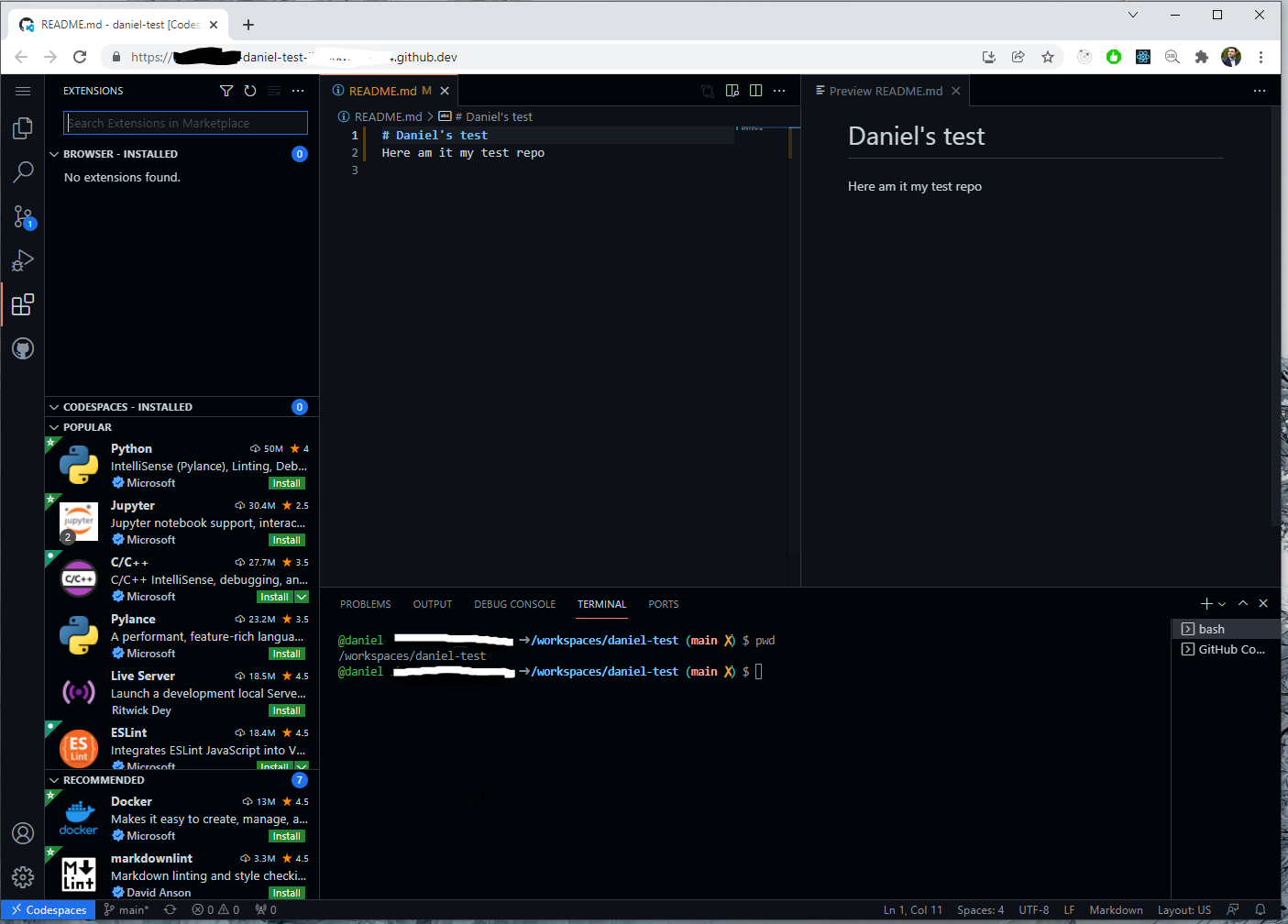Viewport: 1288px width, 924px height.
Task: Maximize the terminal panel
Action: (1242, 603)
